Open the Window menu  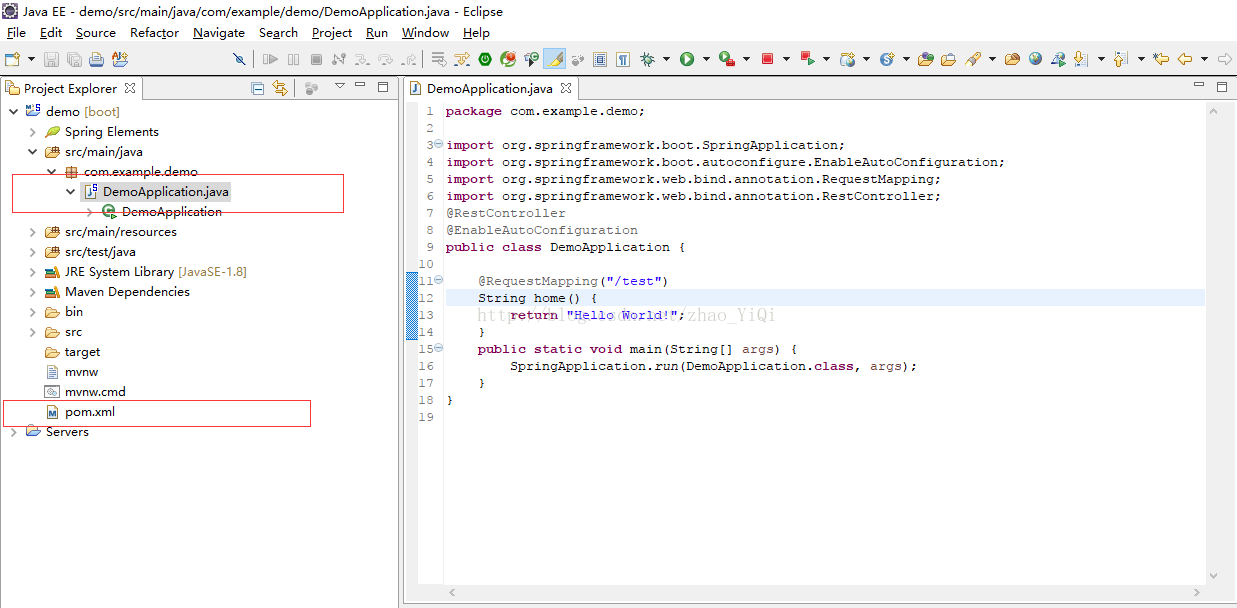(x=426, y=33)
